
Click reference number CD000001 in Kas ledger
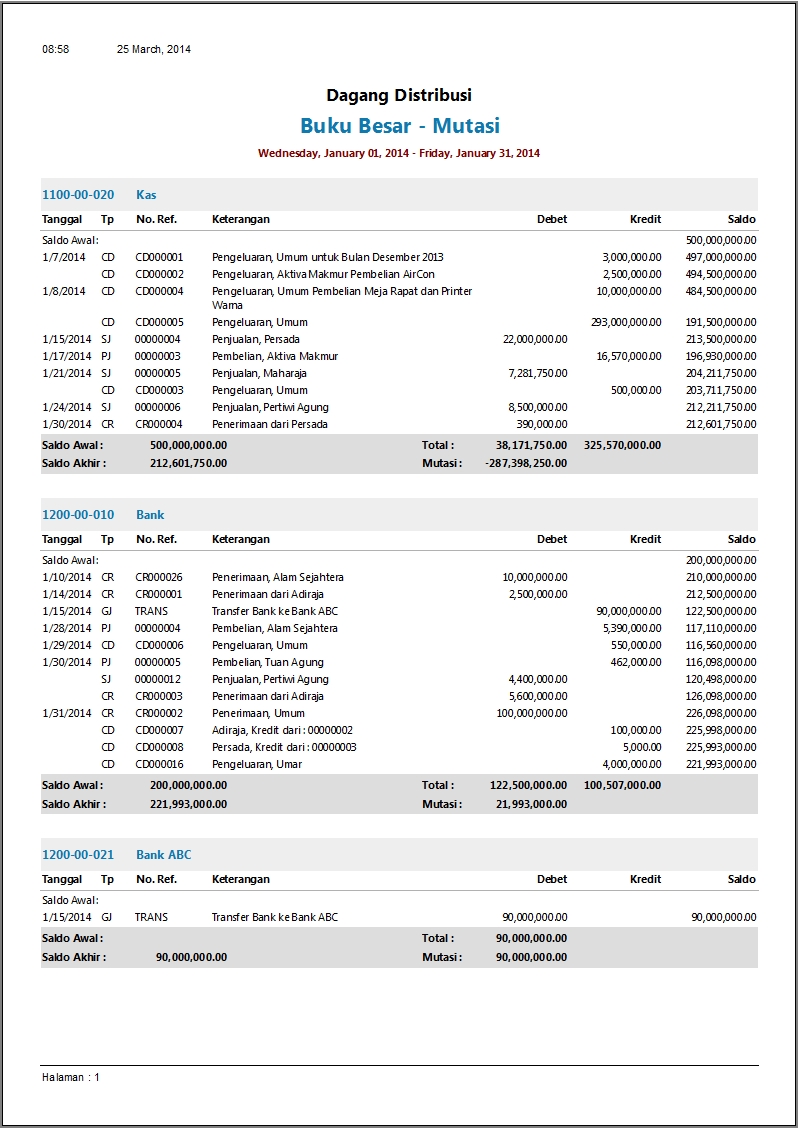159,257
